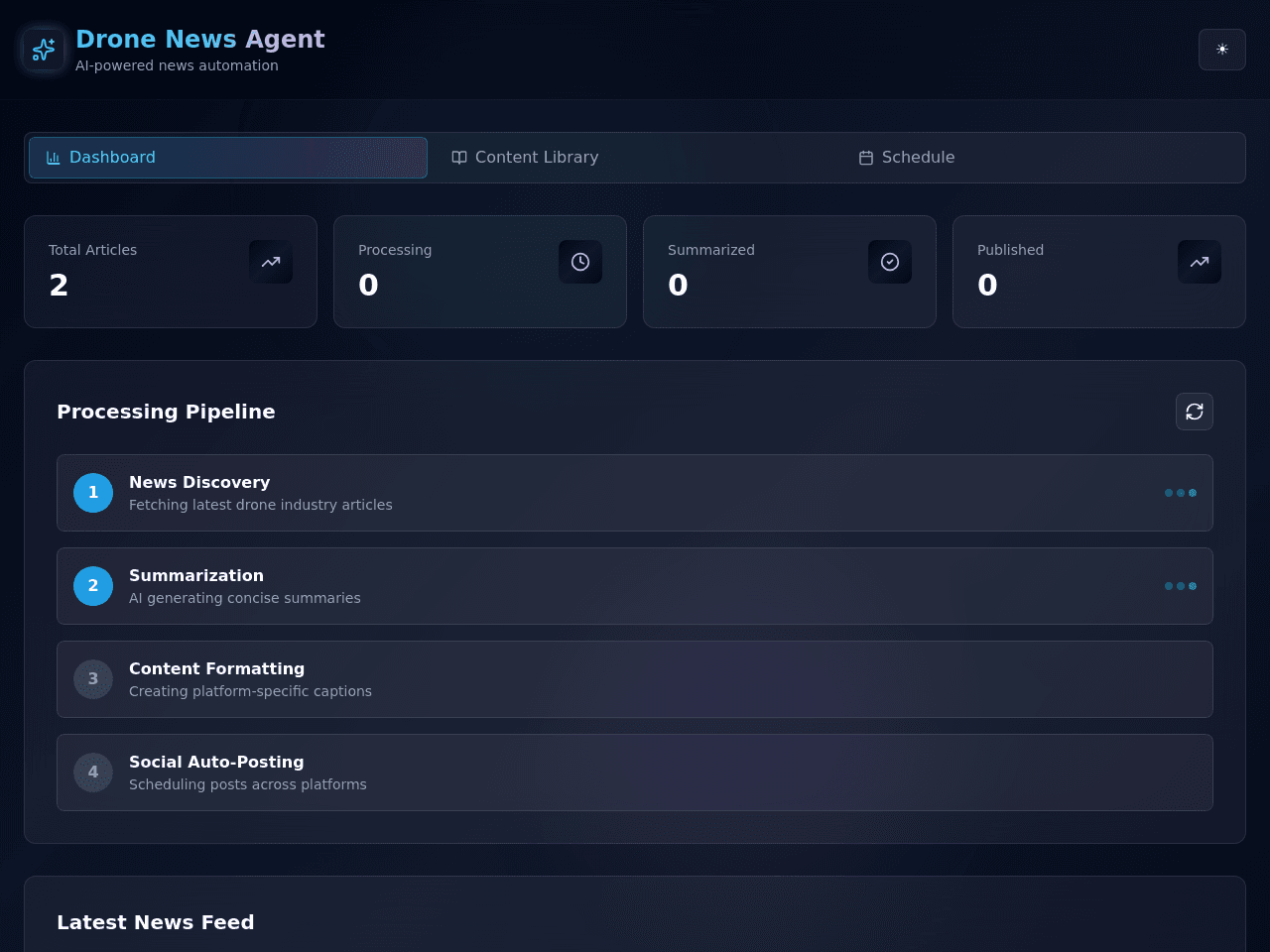
Task: Click 'AI generating concise summaries' text
Action: pos(245,598)
